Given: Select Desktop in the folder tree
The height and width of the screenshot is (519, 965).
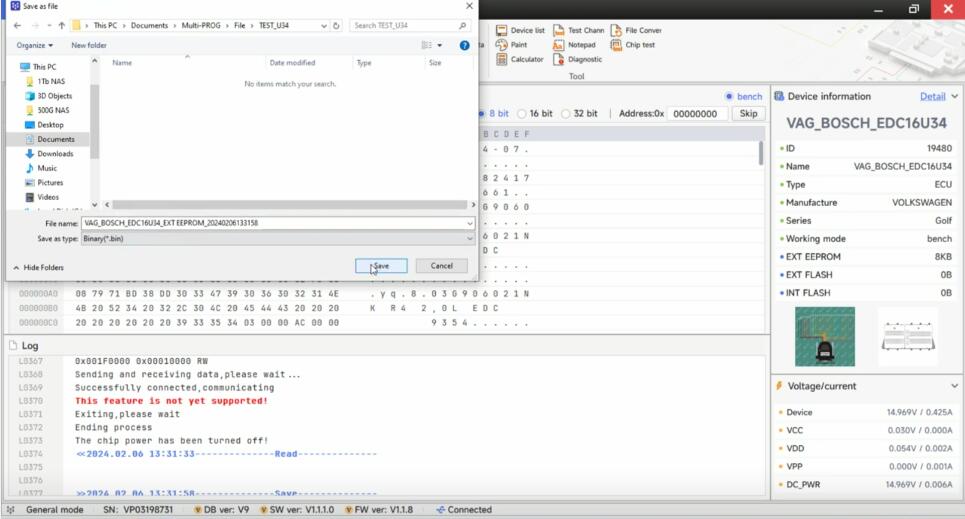Looking at the screenshot, I should click(44, 125).
